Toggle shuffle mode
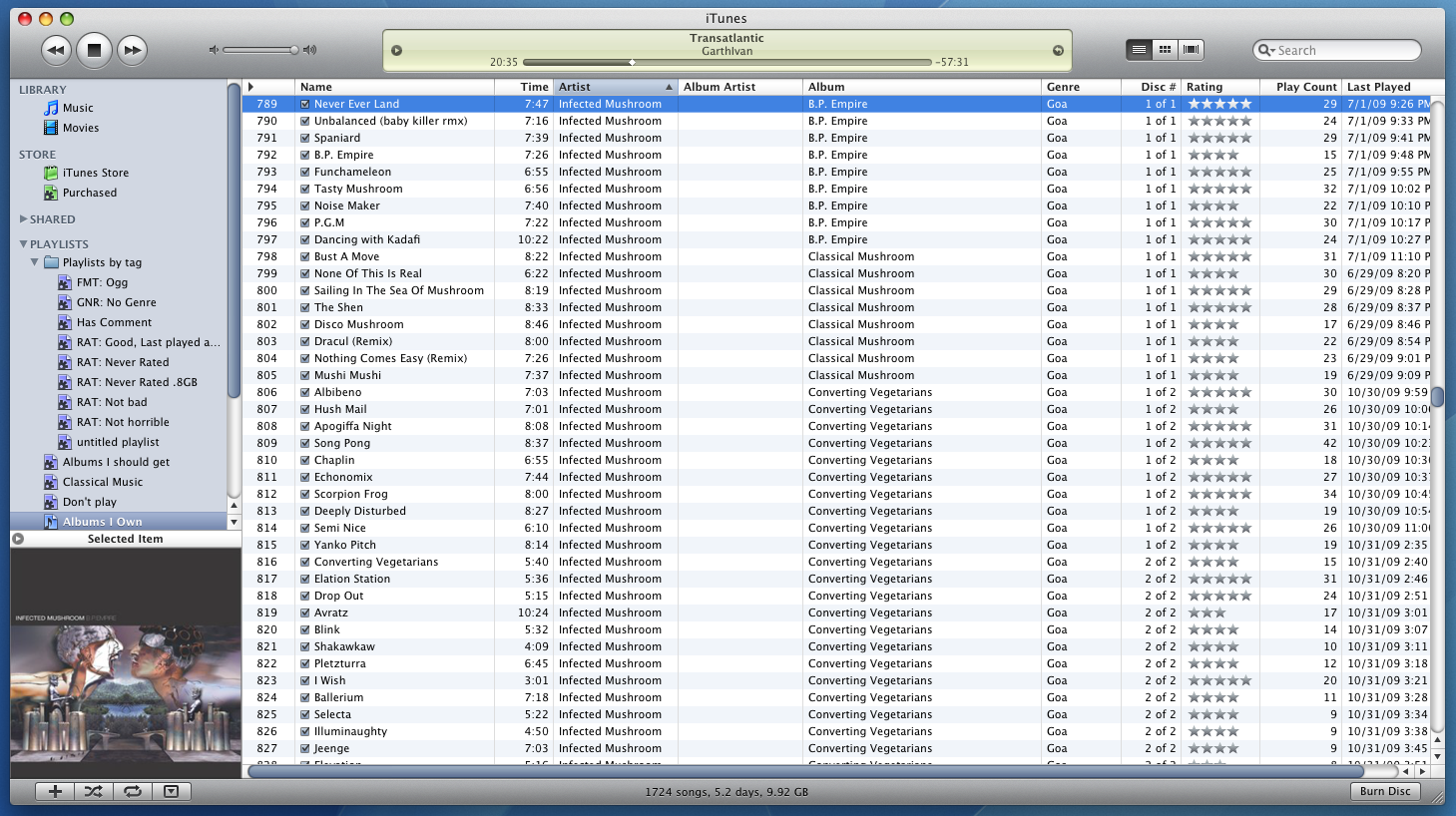 point(93,791)
